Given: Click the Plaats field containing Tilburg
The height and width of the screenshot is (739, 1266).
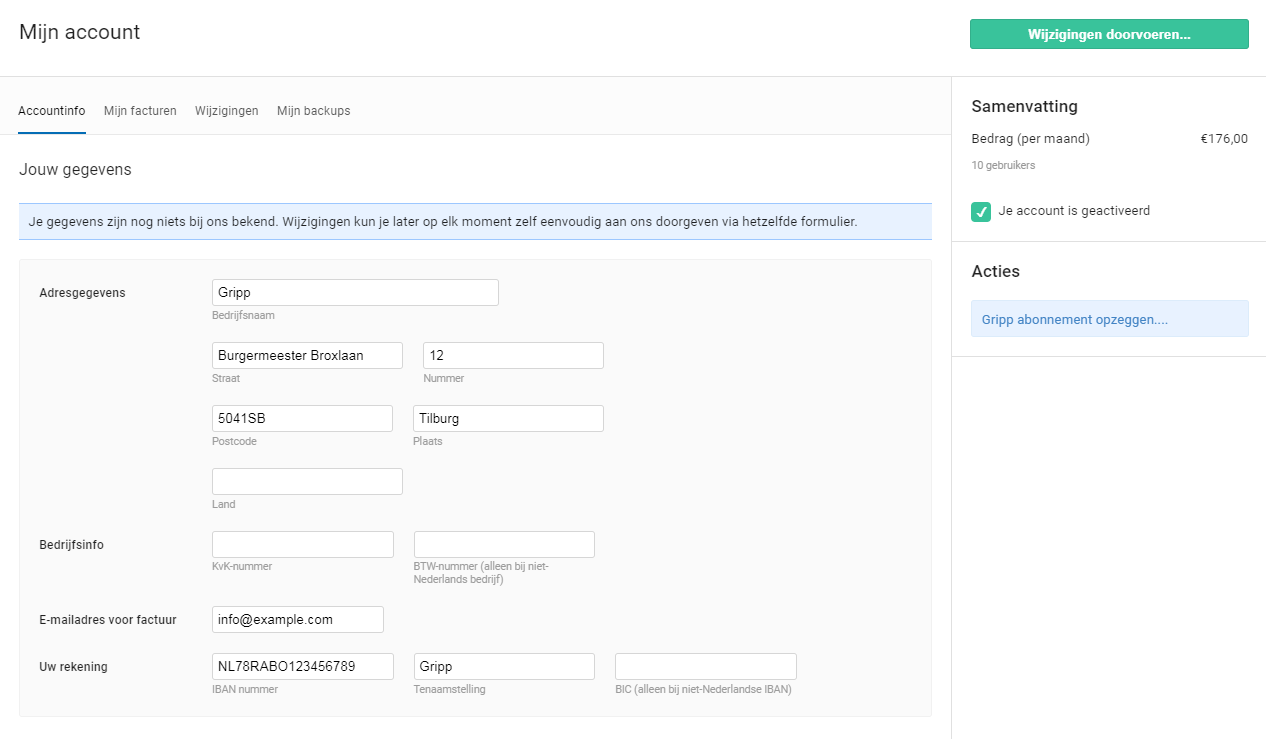Looking at the screenshot, I should 508,419.
